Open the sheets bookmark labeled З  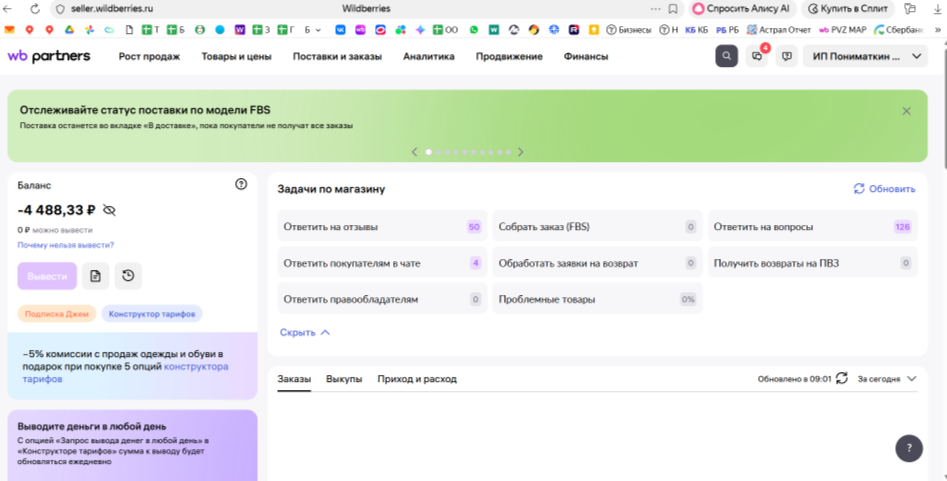point(261,30)
